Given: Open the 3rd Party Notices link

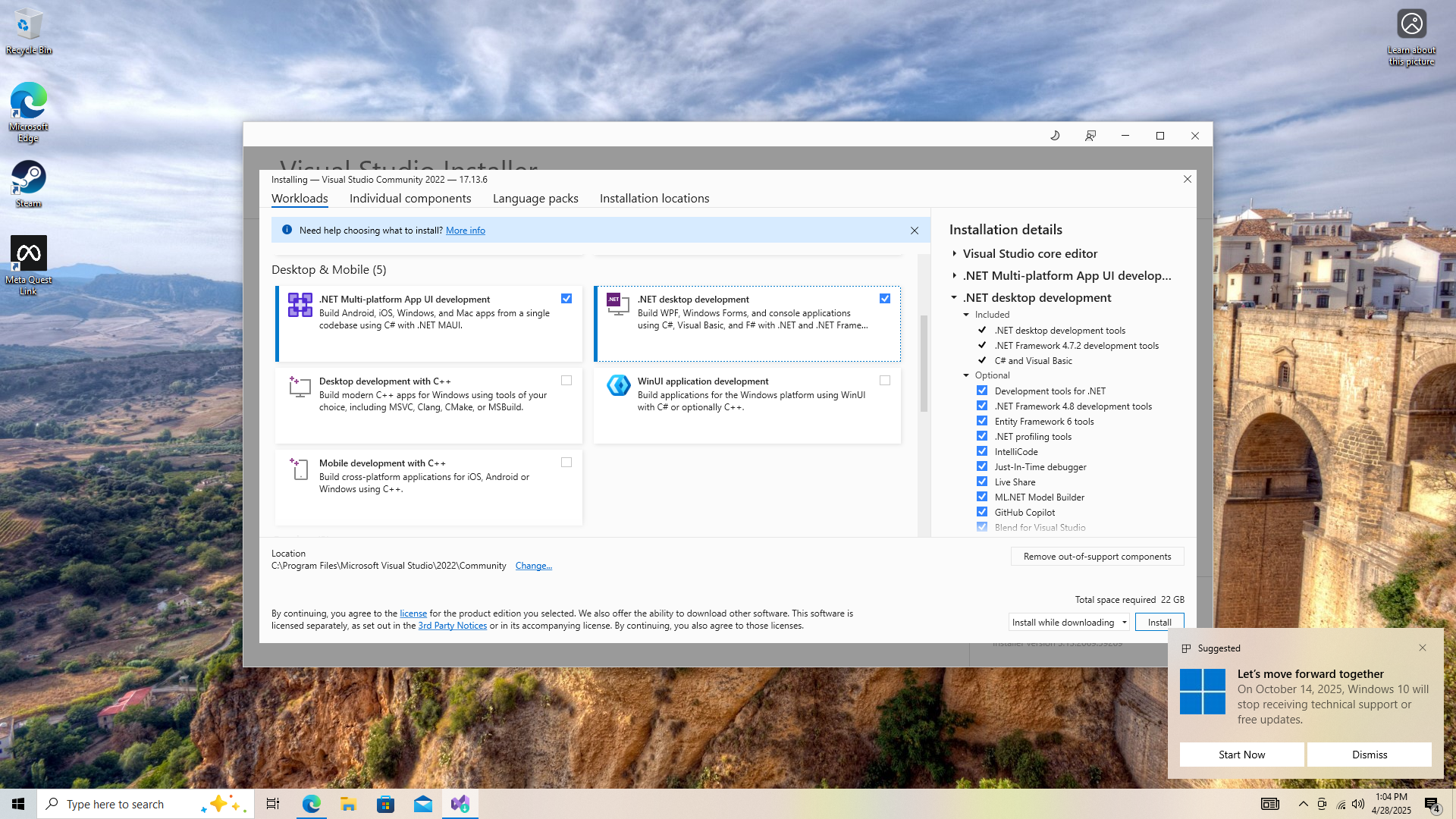Looking at the screenshot, I should pyautogui.click(x=453, y=626).
